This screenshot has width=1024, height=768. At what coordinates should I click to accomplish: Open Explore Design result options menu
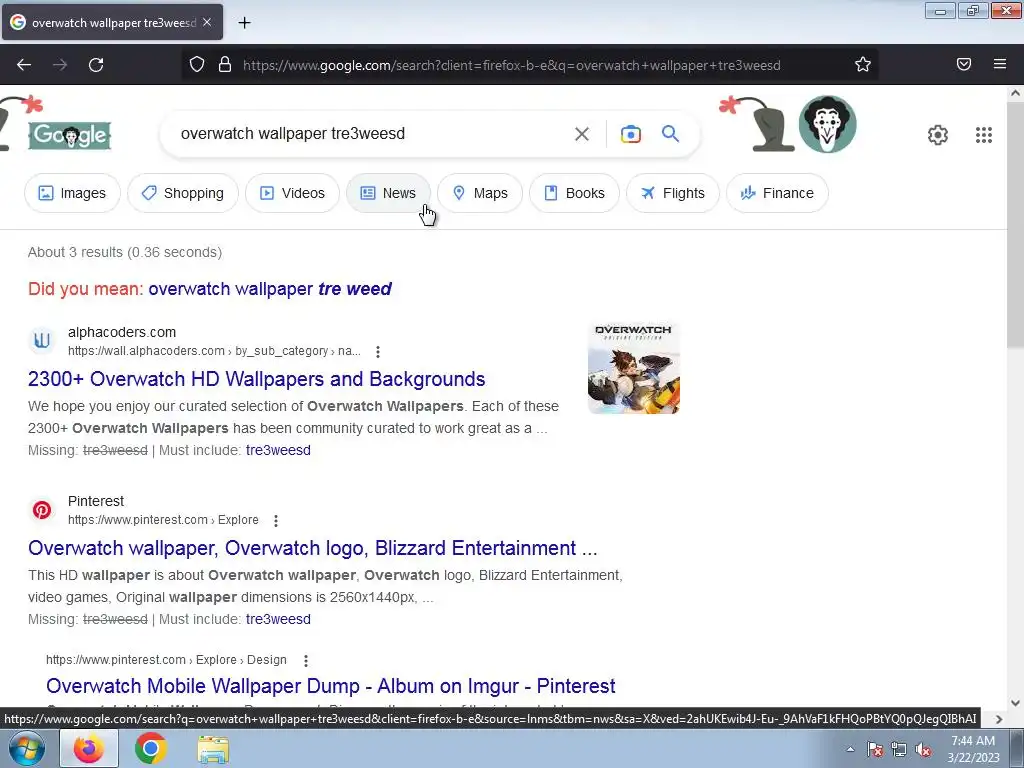(306, 660)
